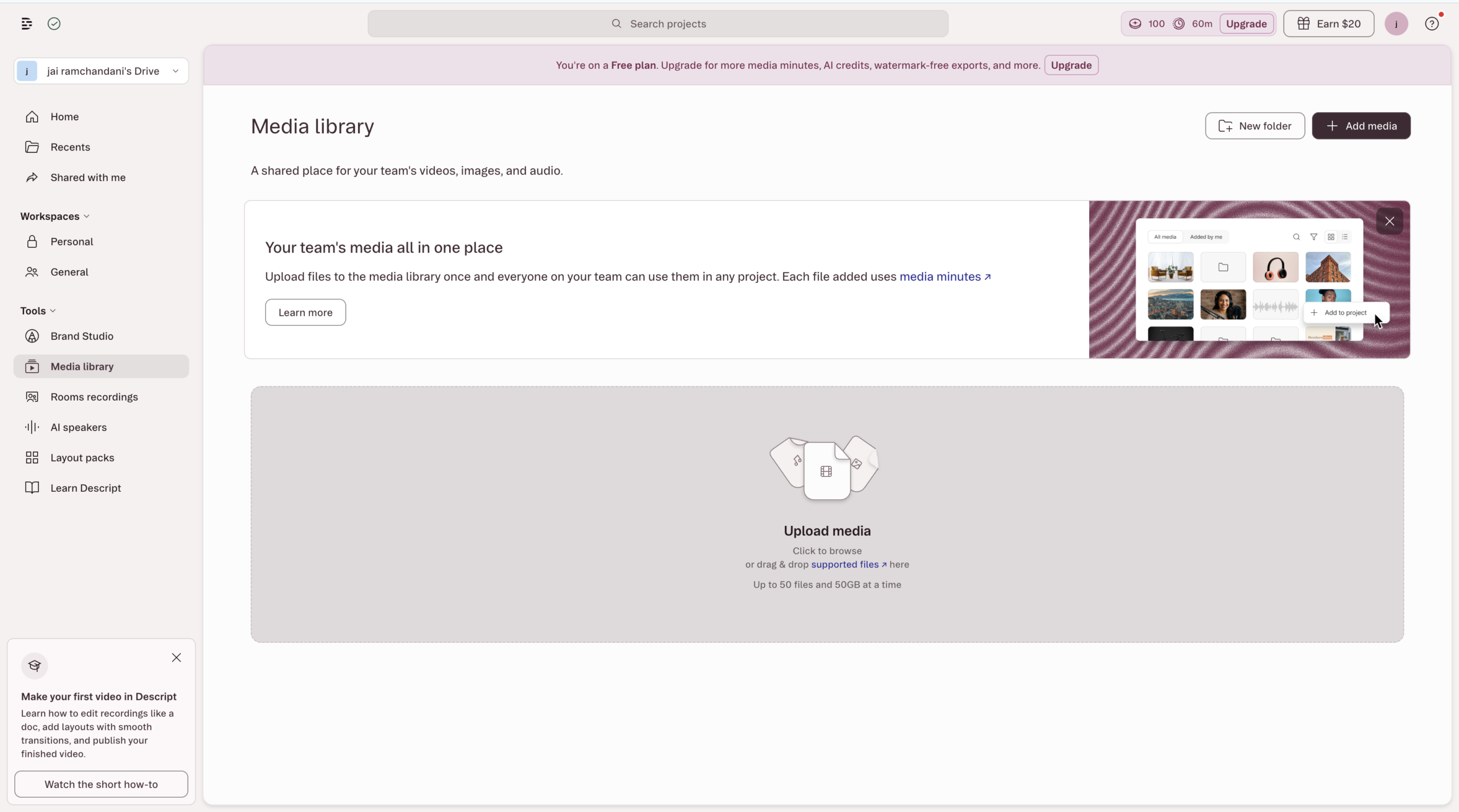This screenshot has height=812, width=1459.
Task: Click the graduation cap icon in the tutorial card
Action: coord(35,666)
